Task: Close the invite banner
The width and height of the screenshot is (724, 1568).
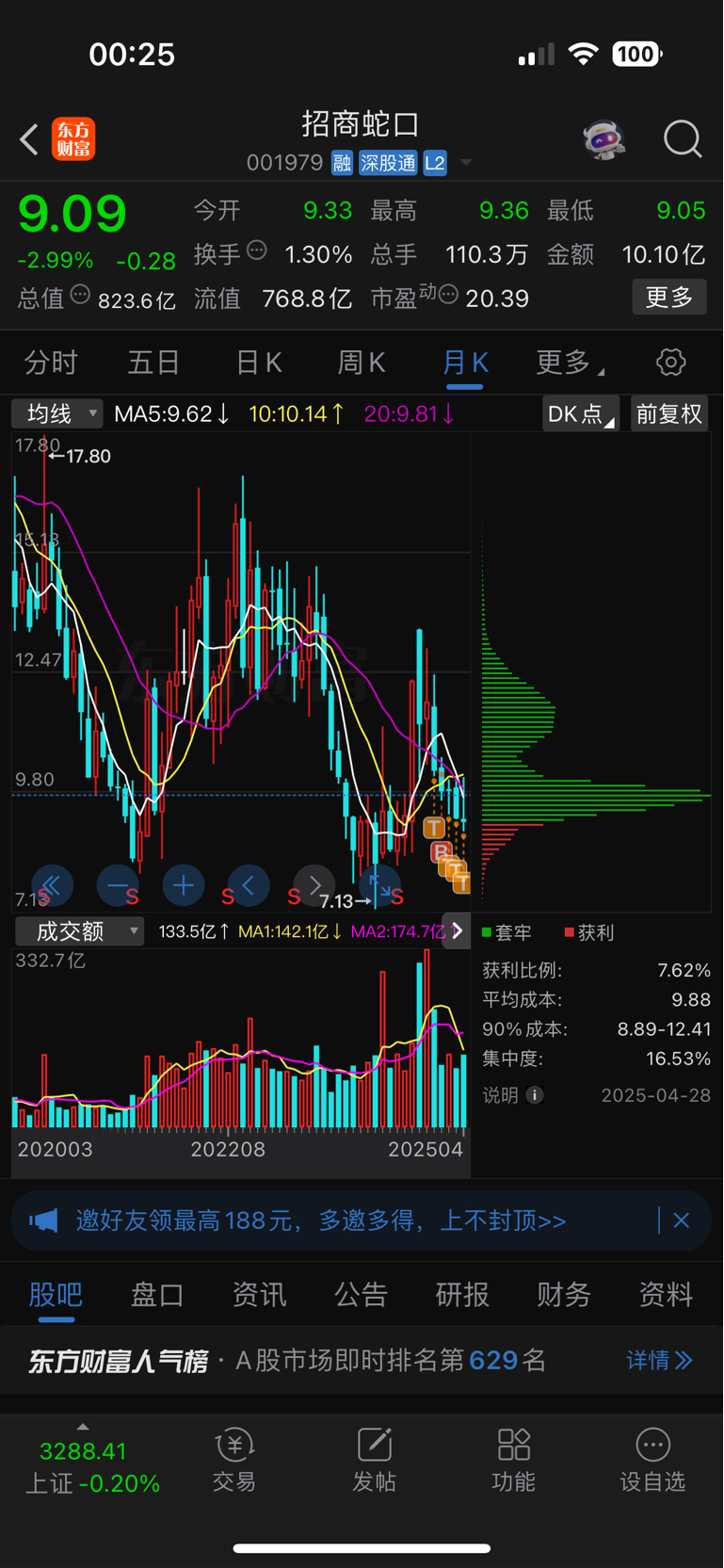Action: (x=682, y=1221)
